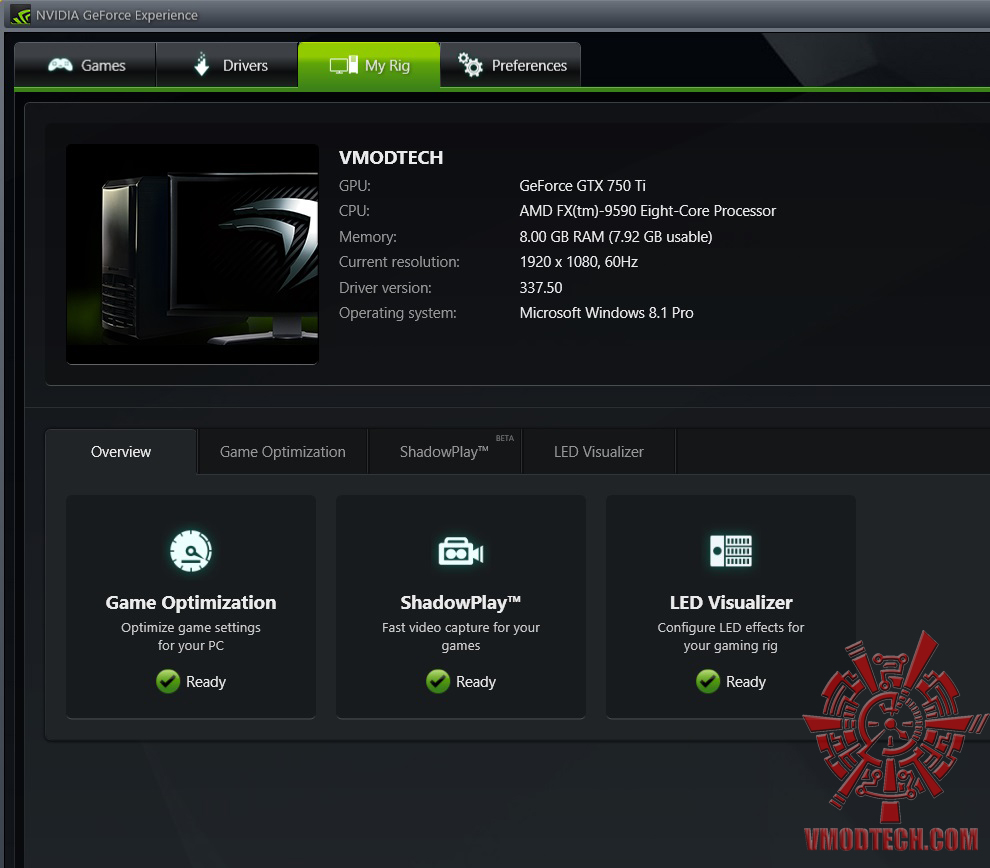Click the gears icon on Preferences
Image resolution: width=990 pixels, height=868 pixels.
(470, 64)
